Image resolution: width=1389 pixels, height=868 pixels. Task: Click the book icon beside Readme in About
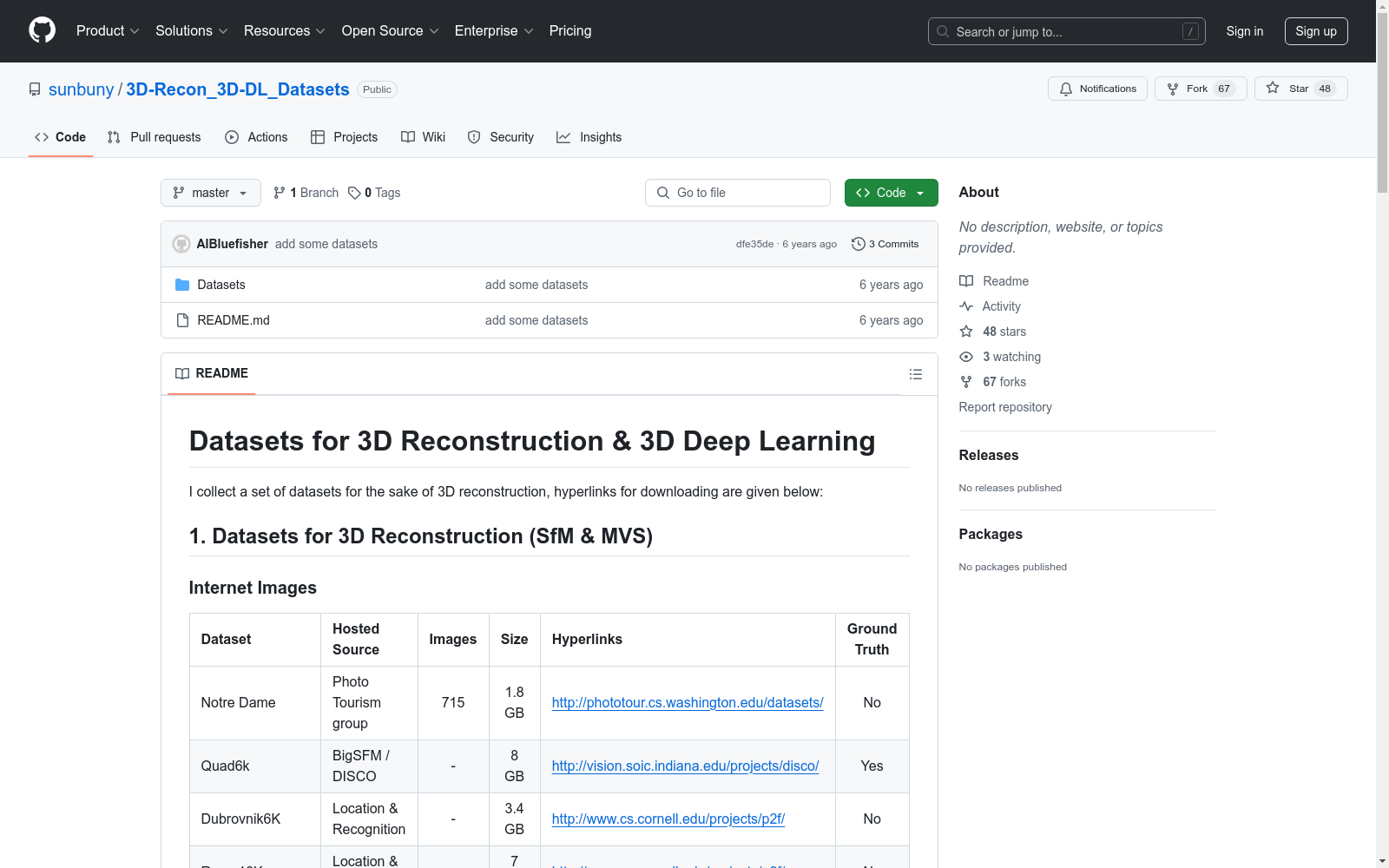(966, 281)
